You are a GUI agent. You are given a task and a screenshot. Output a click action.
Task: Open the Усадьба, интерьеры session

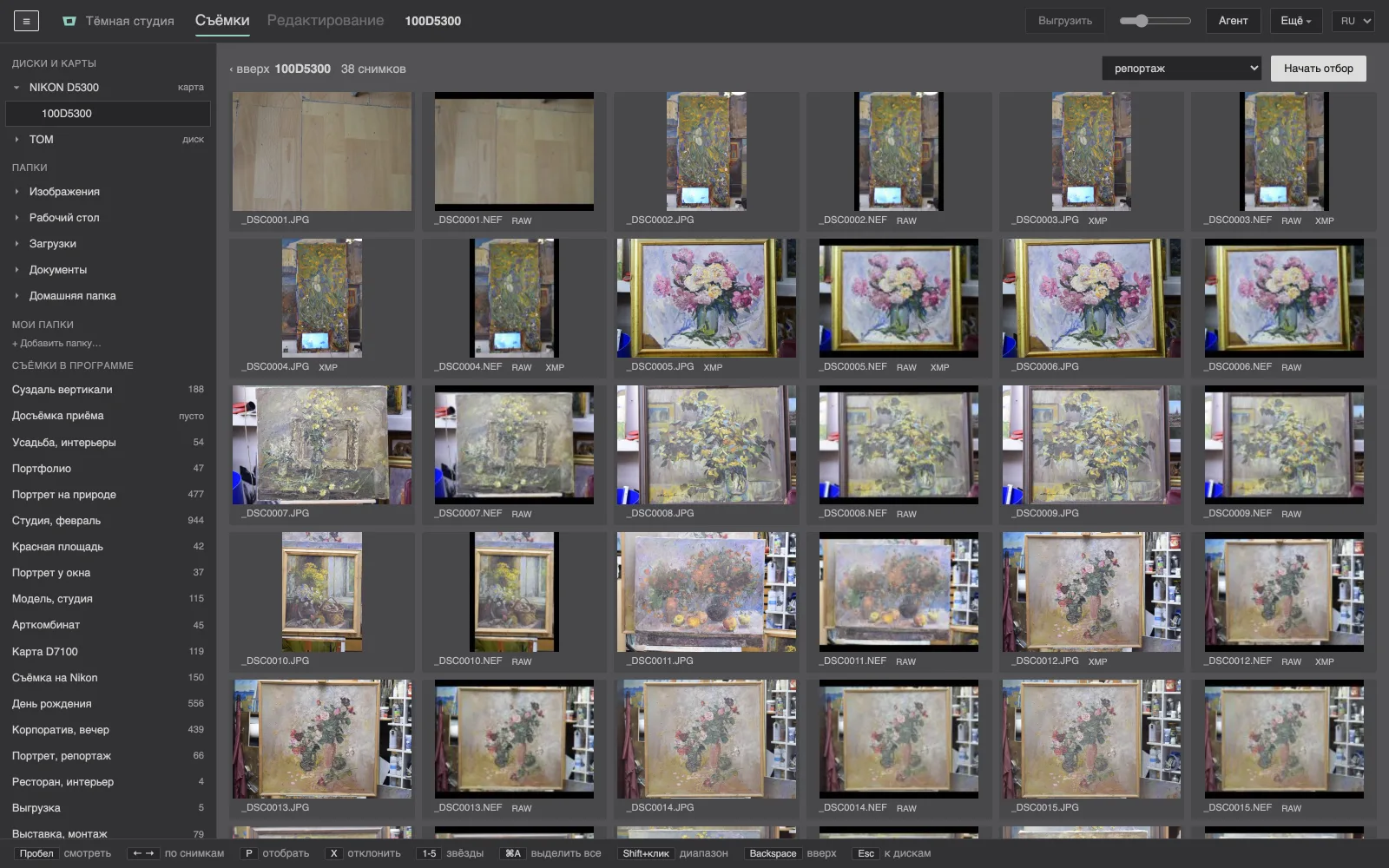tap(108, 443)
